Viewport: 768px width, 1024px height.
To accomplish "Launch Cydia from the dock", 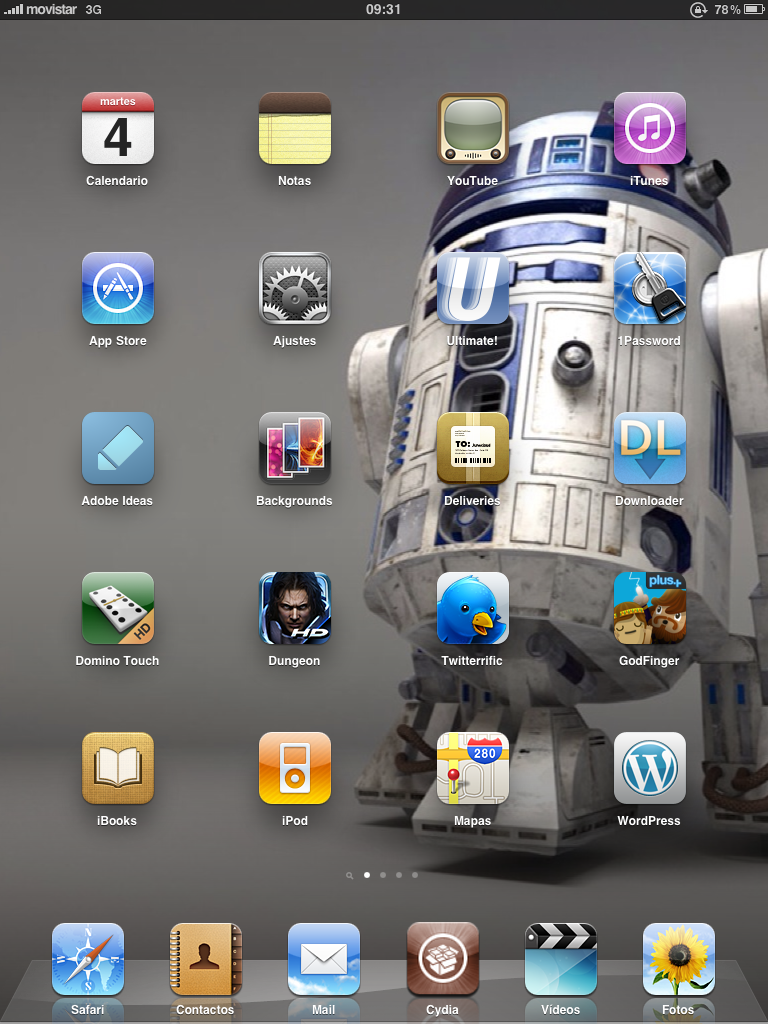I will point(442,959).
